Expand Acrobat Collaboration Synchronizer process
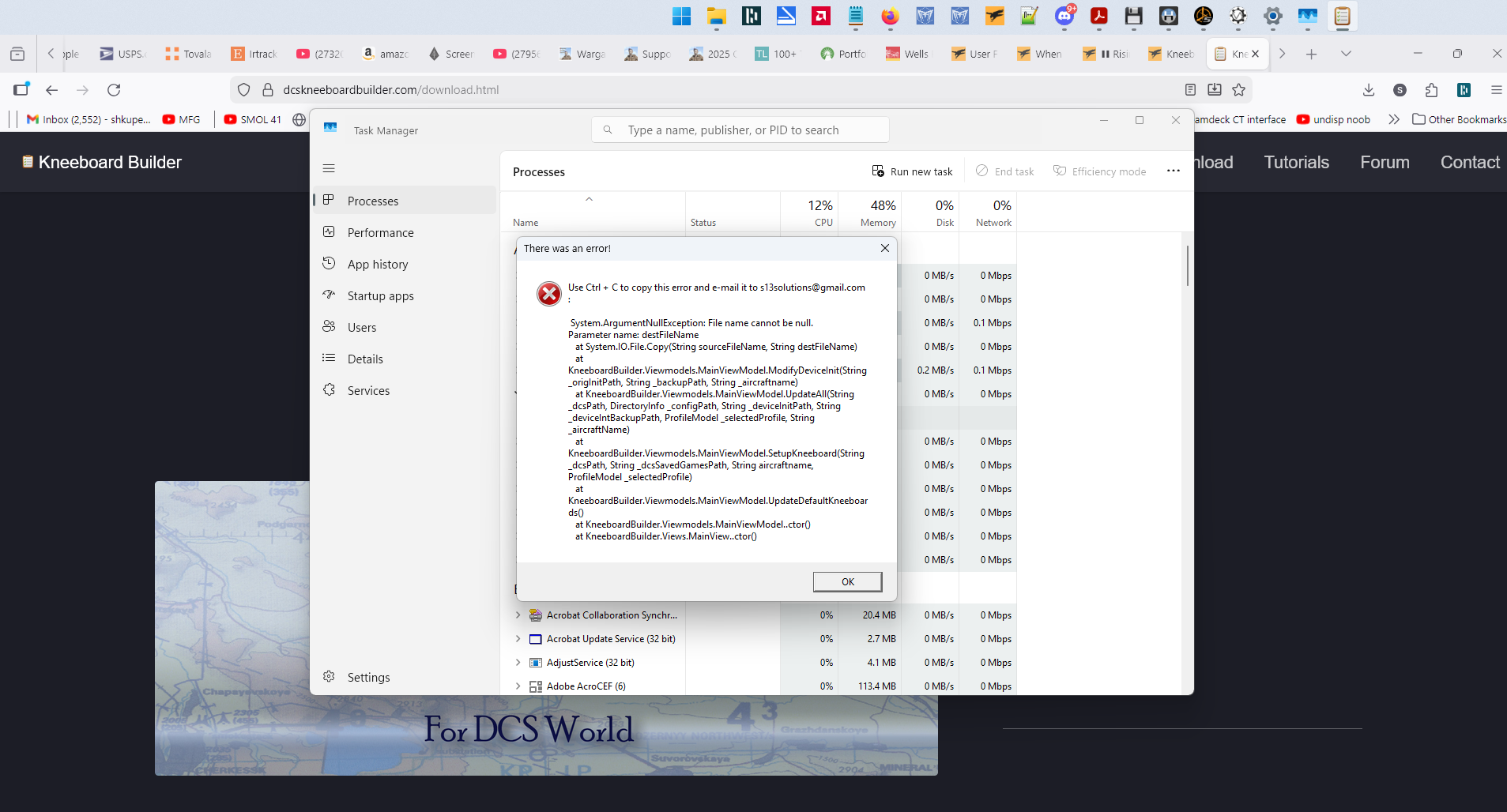 [x=518, y=615]
